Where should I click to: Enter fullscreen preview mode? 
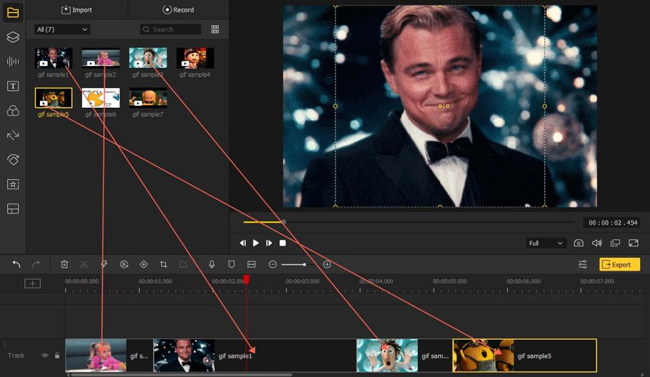pyautogui.click(x=633, y=243)
